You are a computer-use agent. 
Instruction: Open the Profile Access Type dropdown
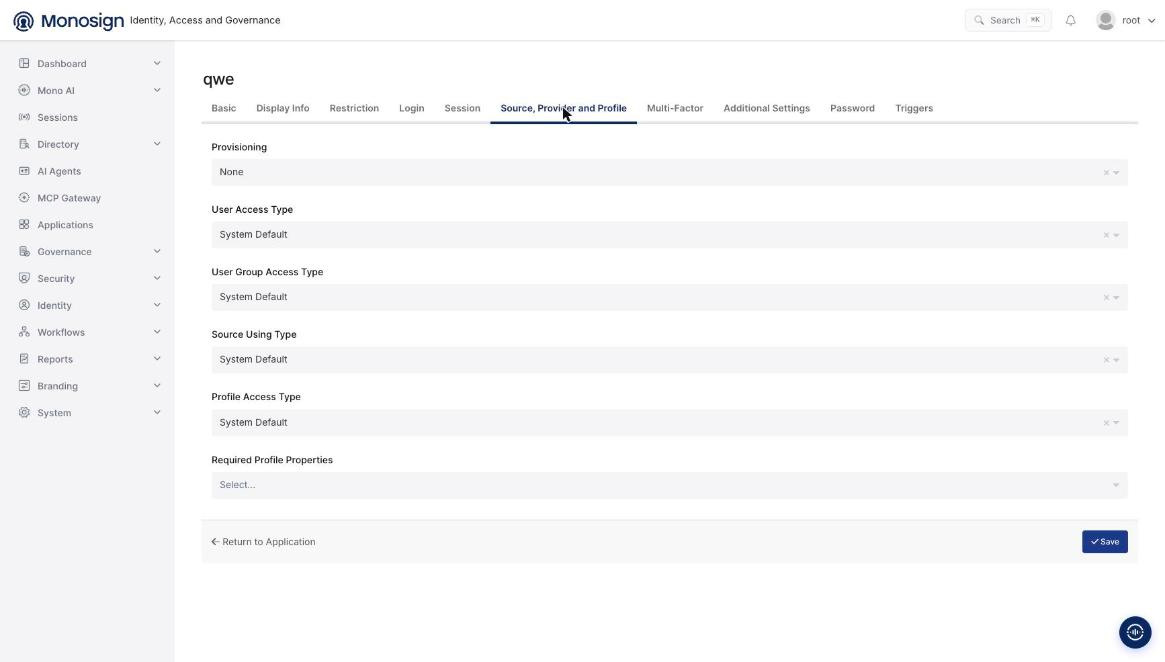tap(669, 422)
